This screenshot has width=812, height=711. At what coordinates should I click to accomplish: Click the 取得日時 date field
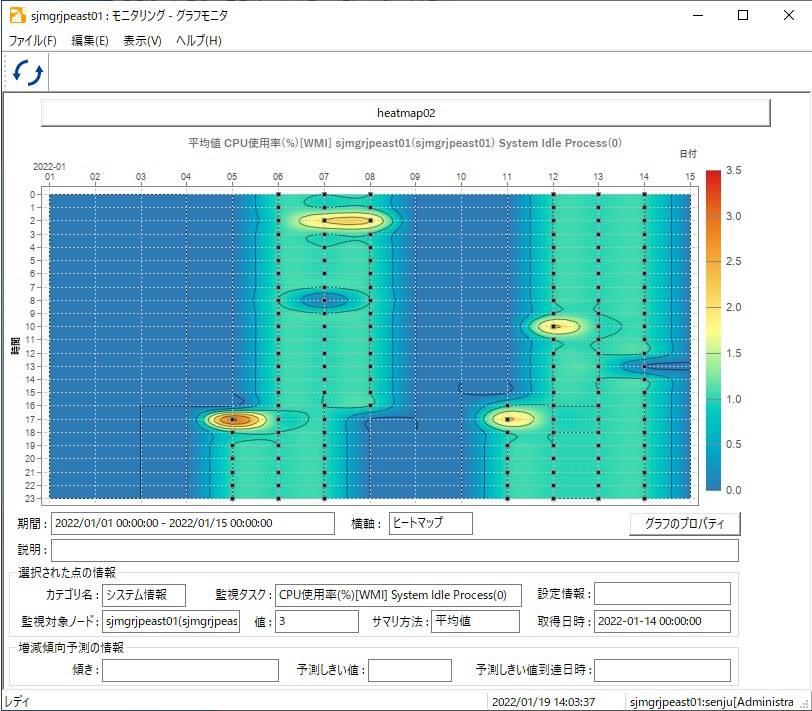(662, 621)
